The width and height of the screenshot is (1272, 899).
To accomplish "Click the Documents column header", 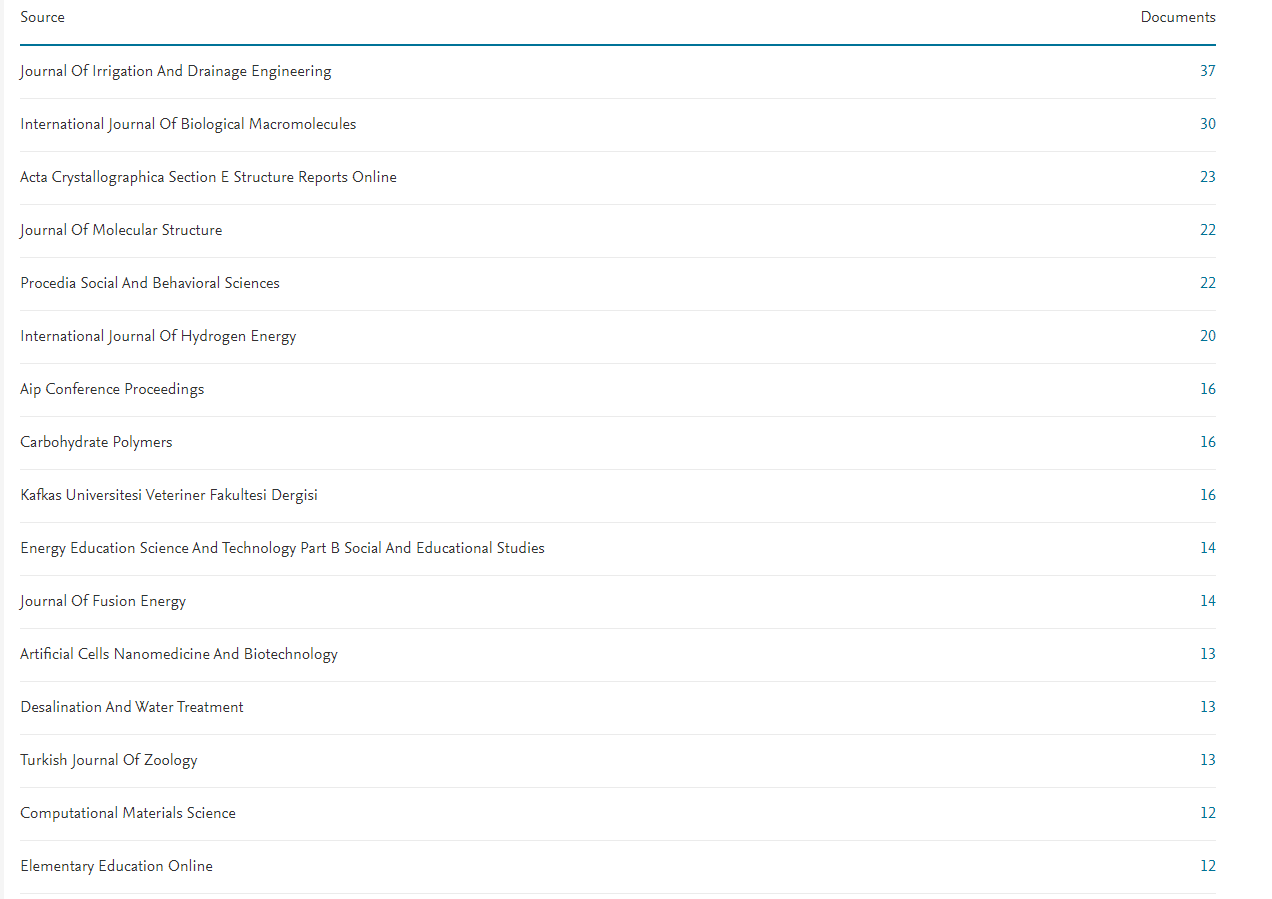I will click(x=1177, y=17).
